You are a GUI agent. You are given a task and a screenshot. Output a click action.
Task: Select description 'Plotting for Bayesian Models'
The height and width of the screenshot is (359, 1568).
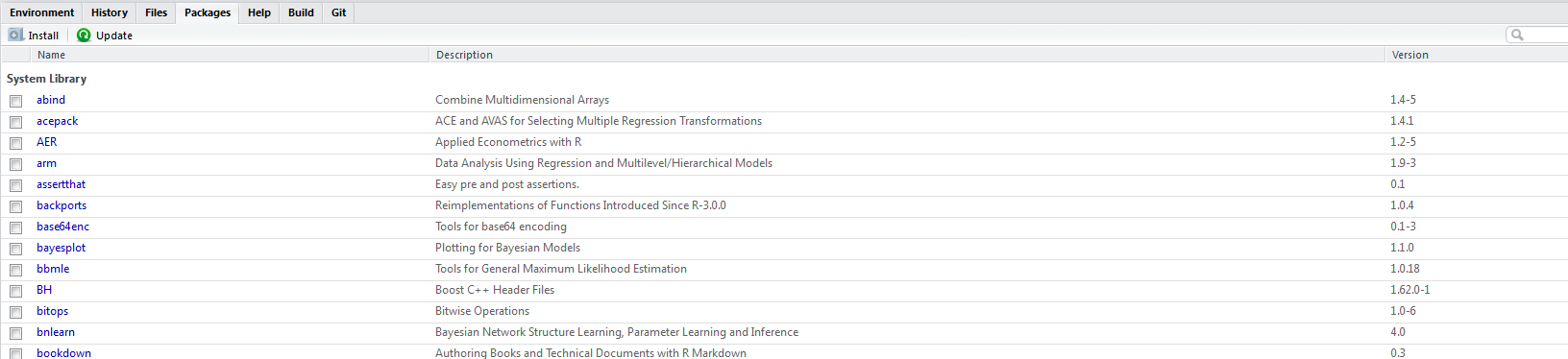507,248
